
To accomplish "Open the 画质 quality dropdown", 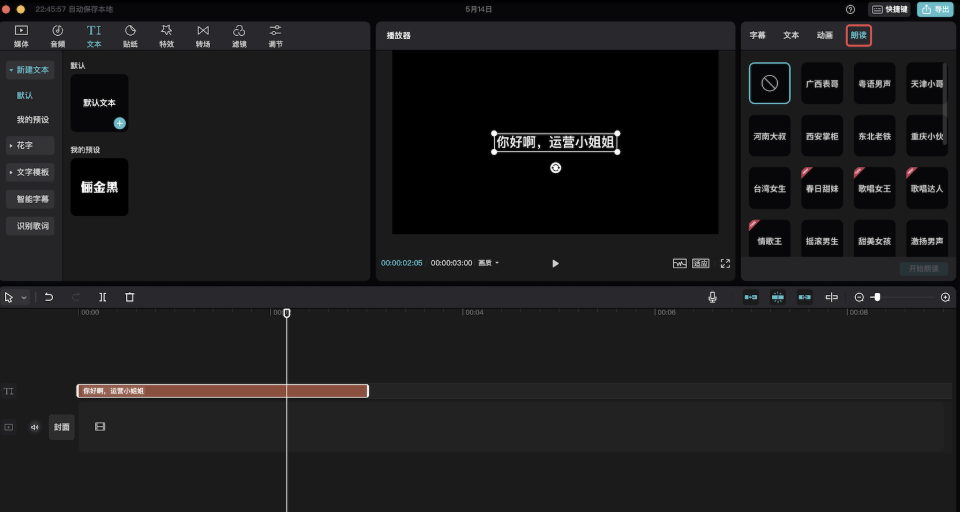I will [489, 263].
